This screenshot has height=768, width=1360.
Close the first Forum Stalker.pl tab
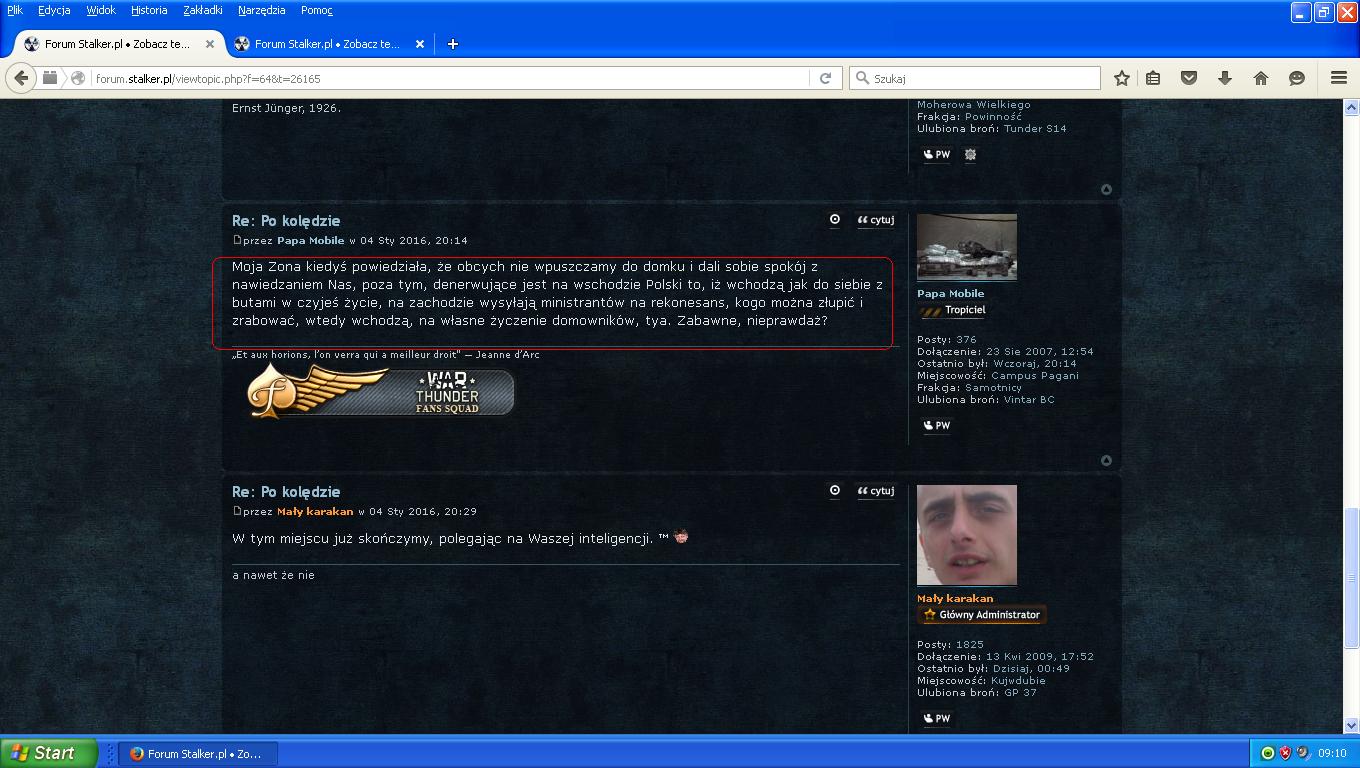tap(210, 44)
